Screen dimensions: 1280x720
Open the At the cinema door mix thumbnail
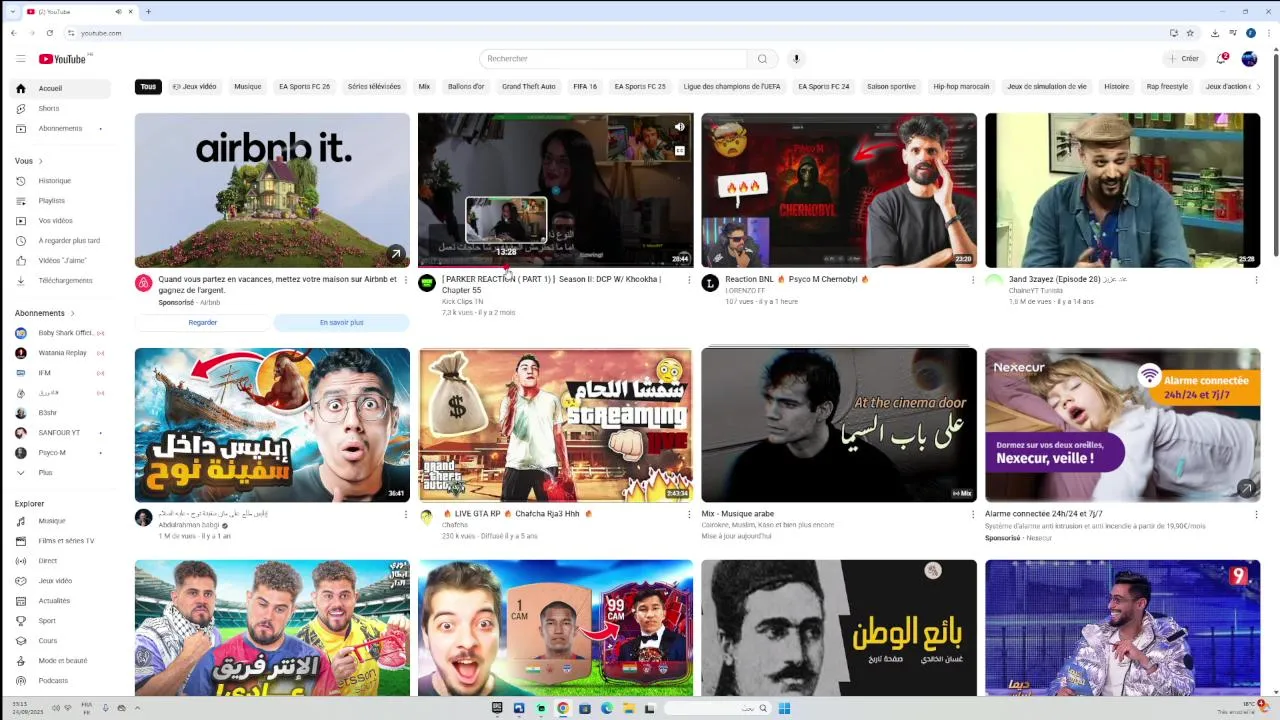(839, 425)
